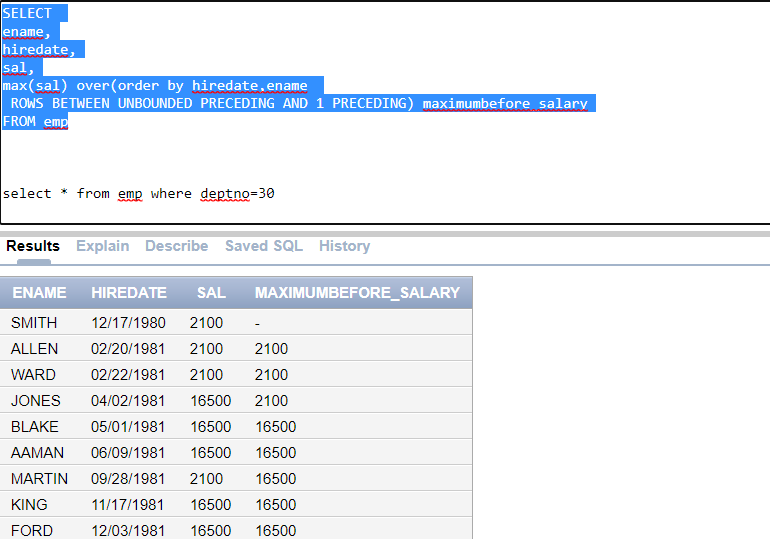Click the HIREDATE column header

tap(129, 293)
